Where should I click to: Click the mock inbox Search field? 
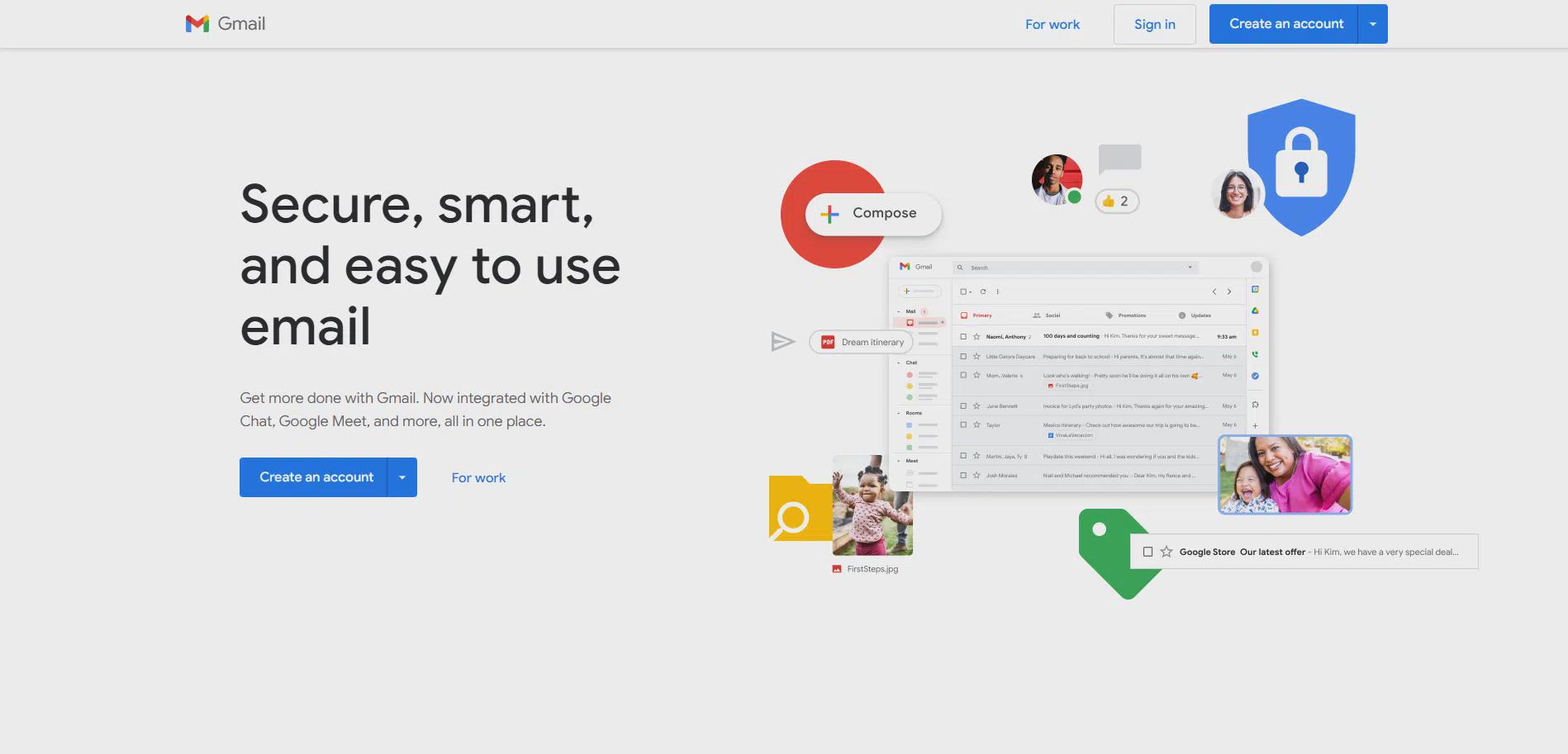pos(1075,268)
